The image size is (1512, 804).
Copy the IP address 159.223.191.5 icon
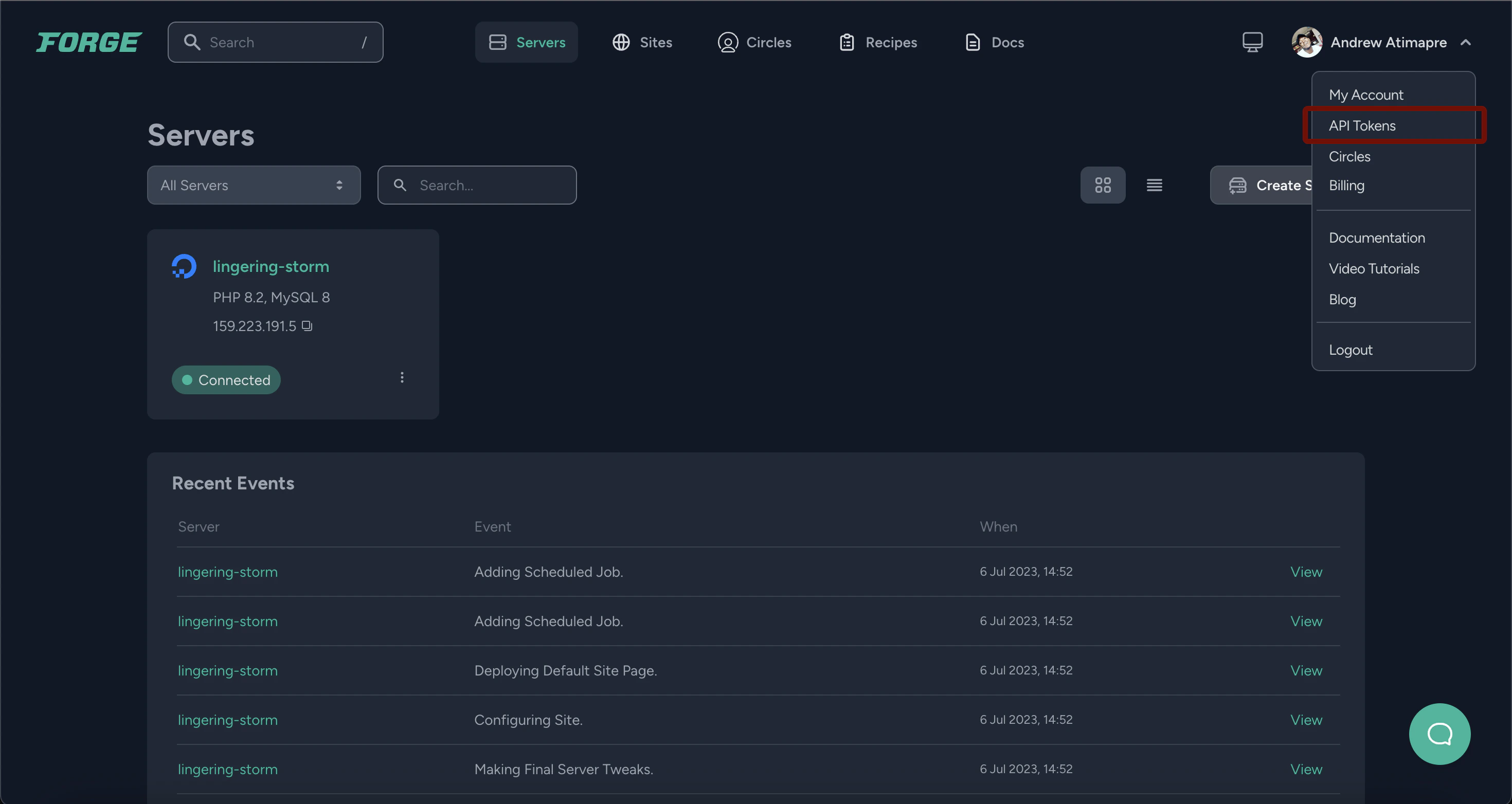coord(307,326)
